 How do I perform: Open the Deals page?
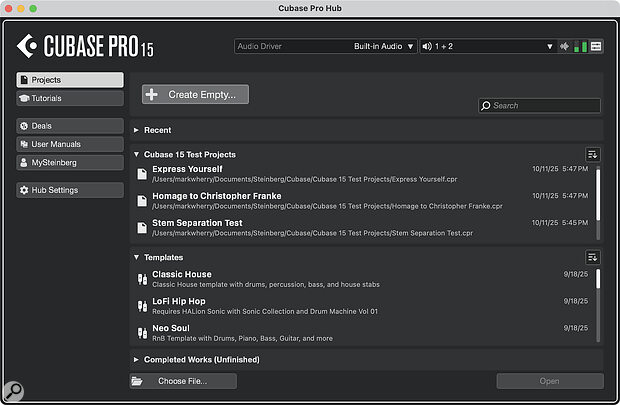pyautogui.click(x=70, y=126)
